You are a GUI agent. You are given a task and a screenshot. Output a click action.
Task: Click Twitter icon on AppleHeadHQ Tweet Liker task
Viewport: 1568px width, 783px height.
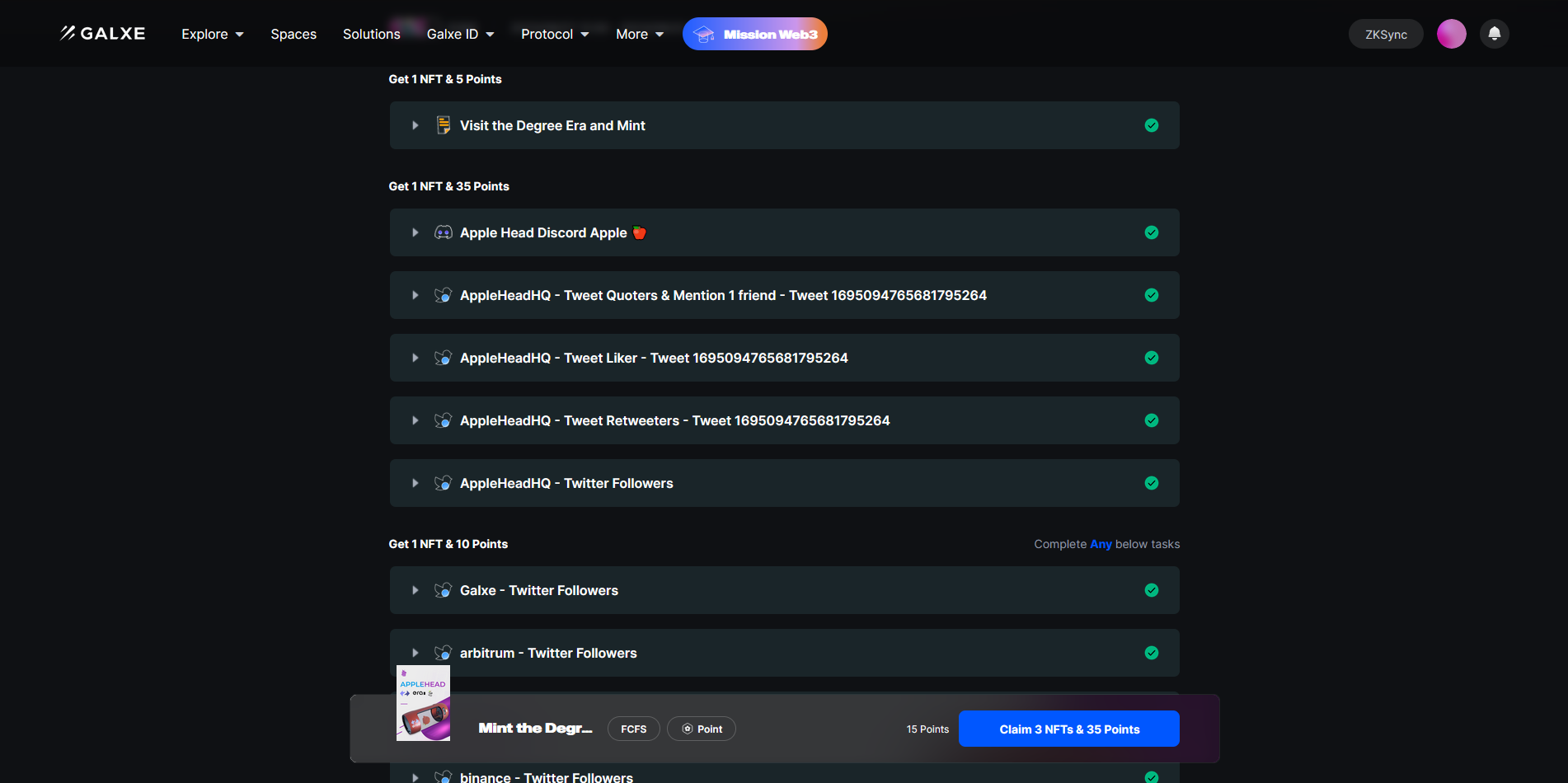pyautogui.click(x=444, y=358)
